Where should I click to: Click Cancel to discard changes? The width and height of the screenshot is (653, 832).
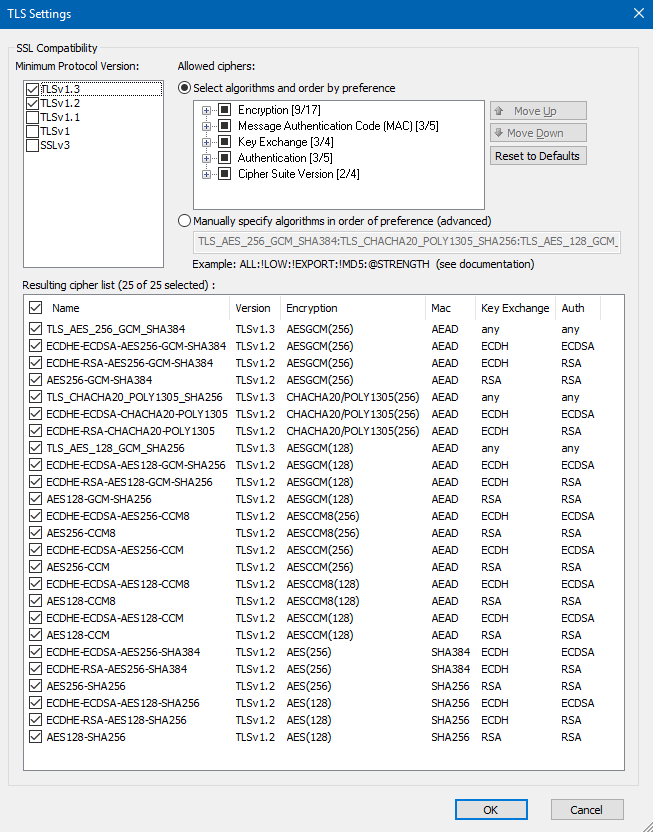click(586, 809)
